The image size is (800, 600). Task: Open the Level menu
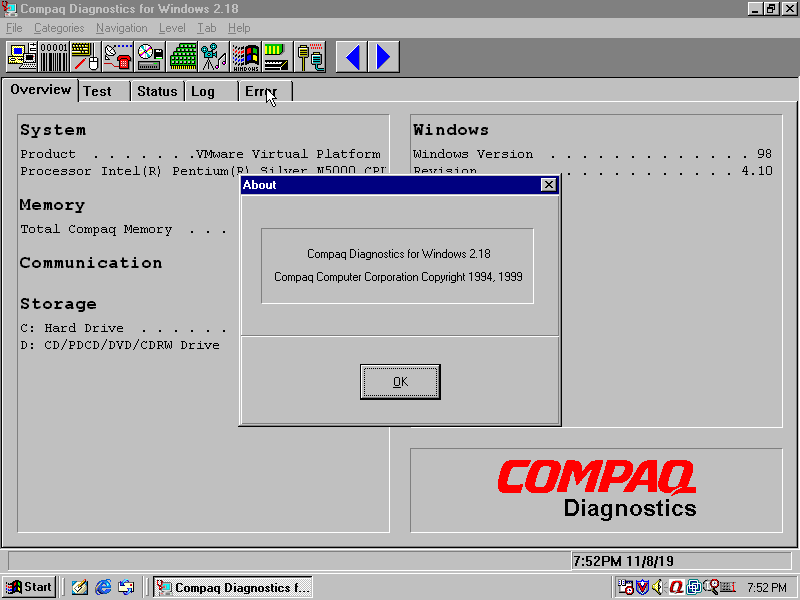point(172,28)
